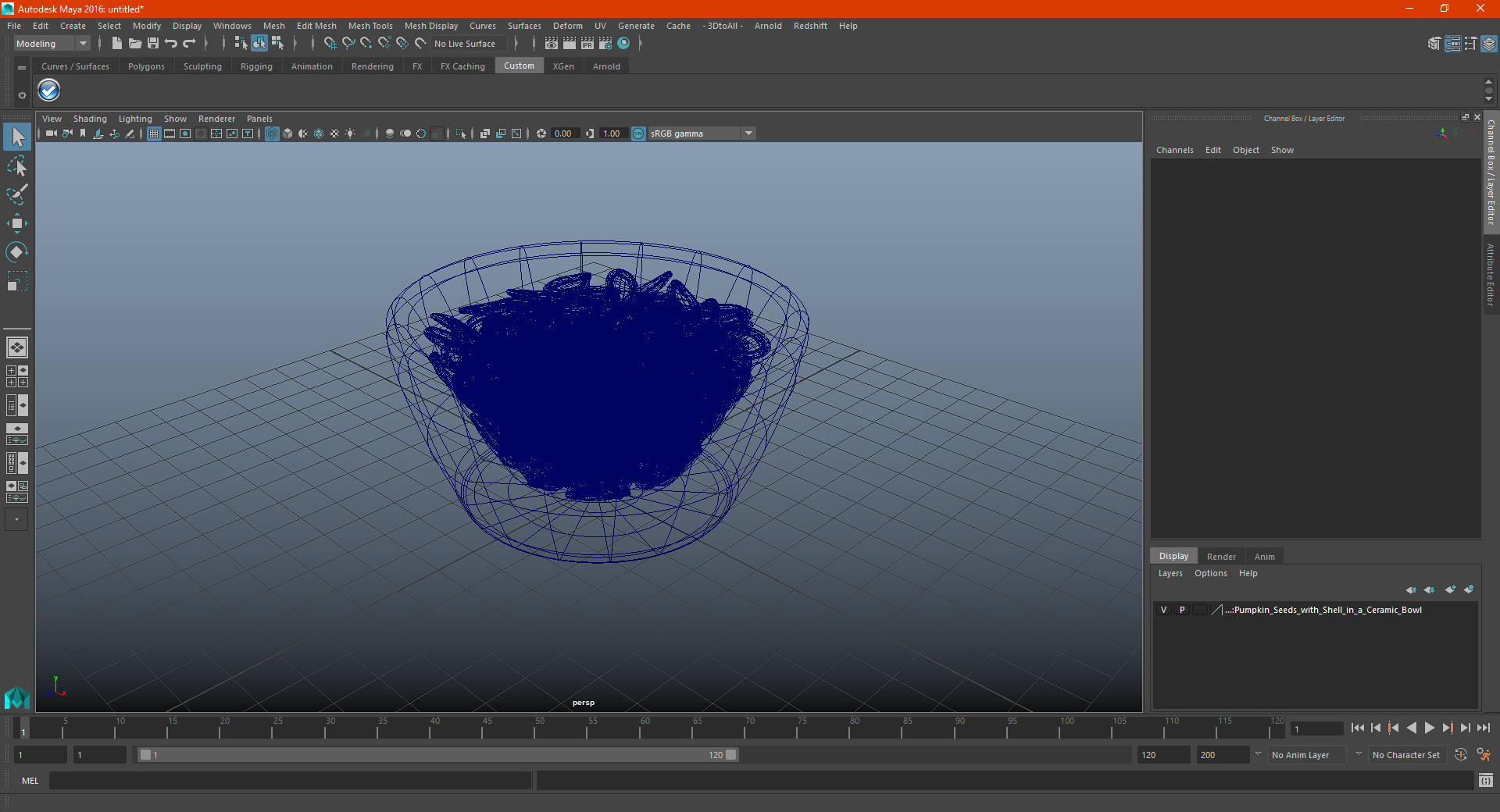The image size is (1500, 812).
Task: Toggle snap to points
Action: (366, 44)
